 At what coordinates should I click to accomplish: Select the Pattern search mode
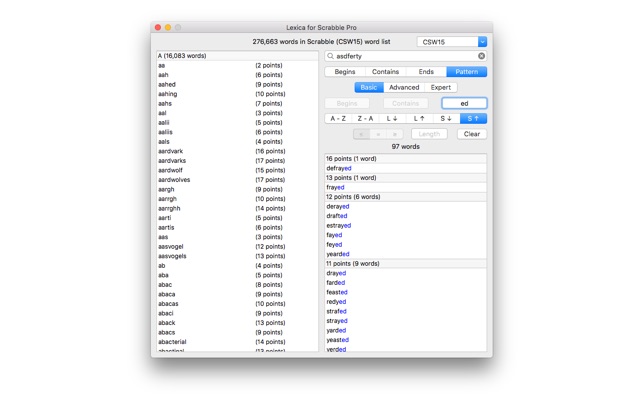pos(467,72)
